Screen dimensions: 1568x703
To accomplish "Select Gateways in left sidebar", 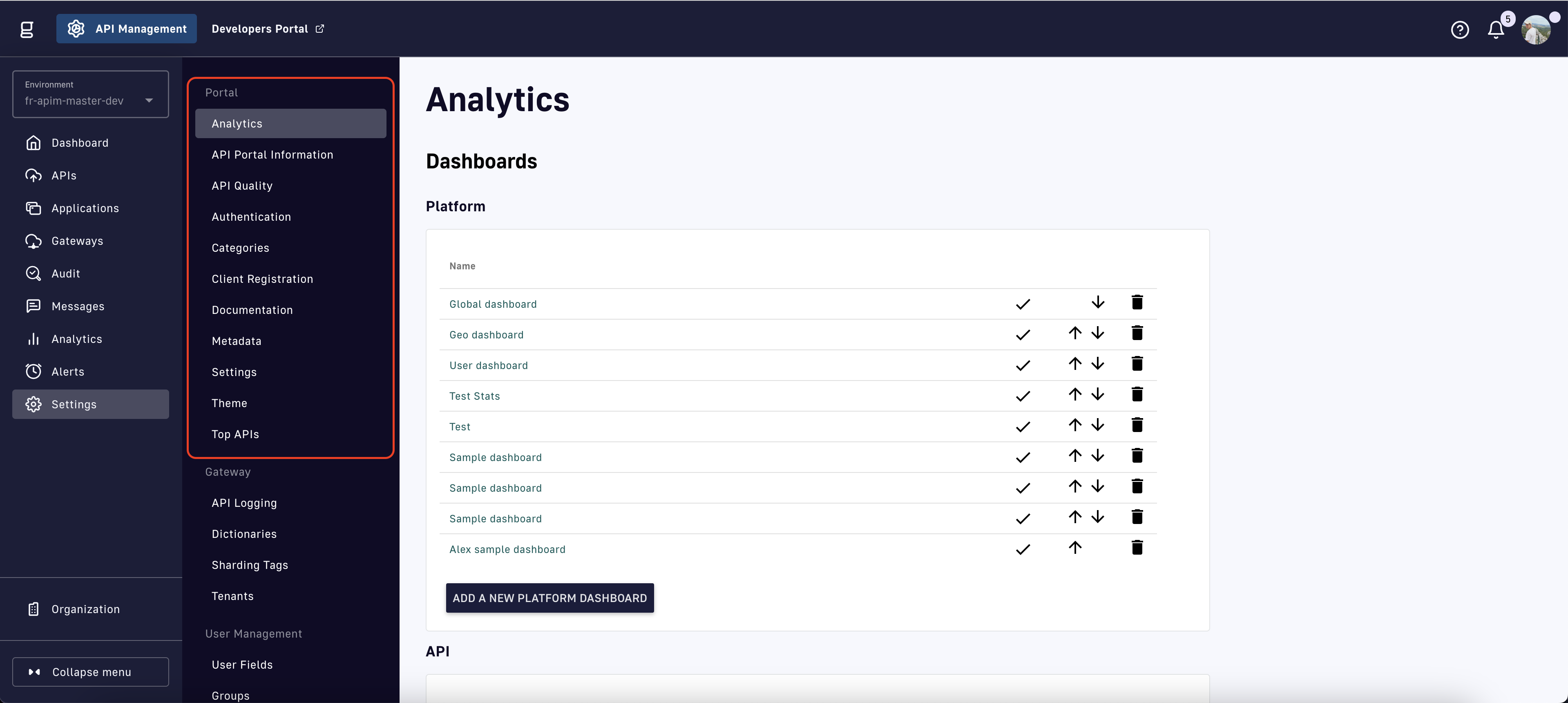I will pos(77,241).
